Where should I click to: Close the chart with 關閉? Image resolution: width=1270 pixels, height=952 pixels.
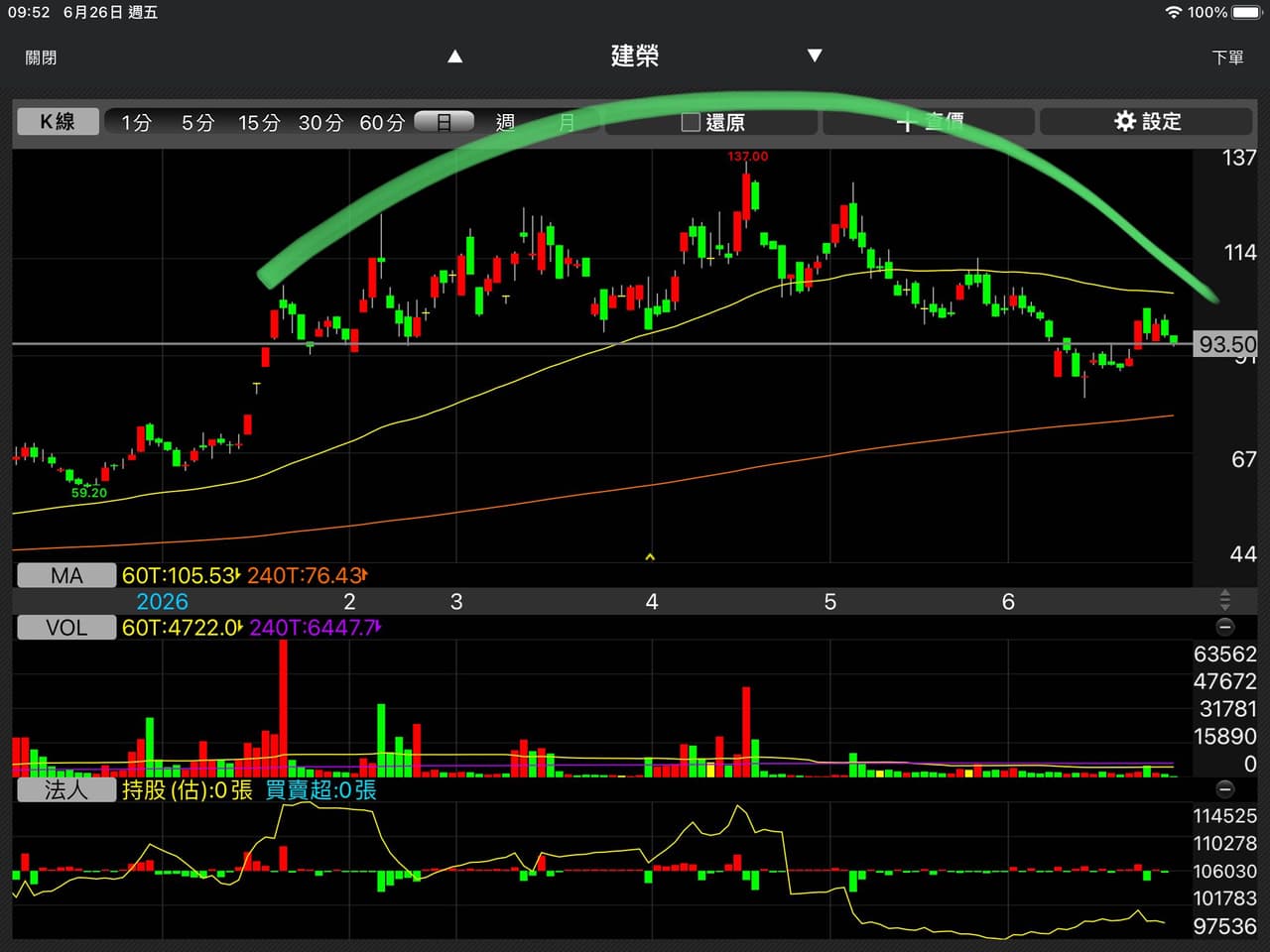[x=41, y=58]
